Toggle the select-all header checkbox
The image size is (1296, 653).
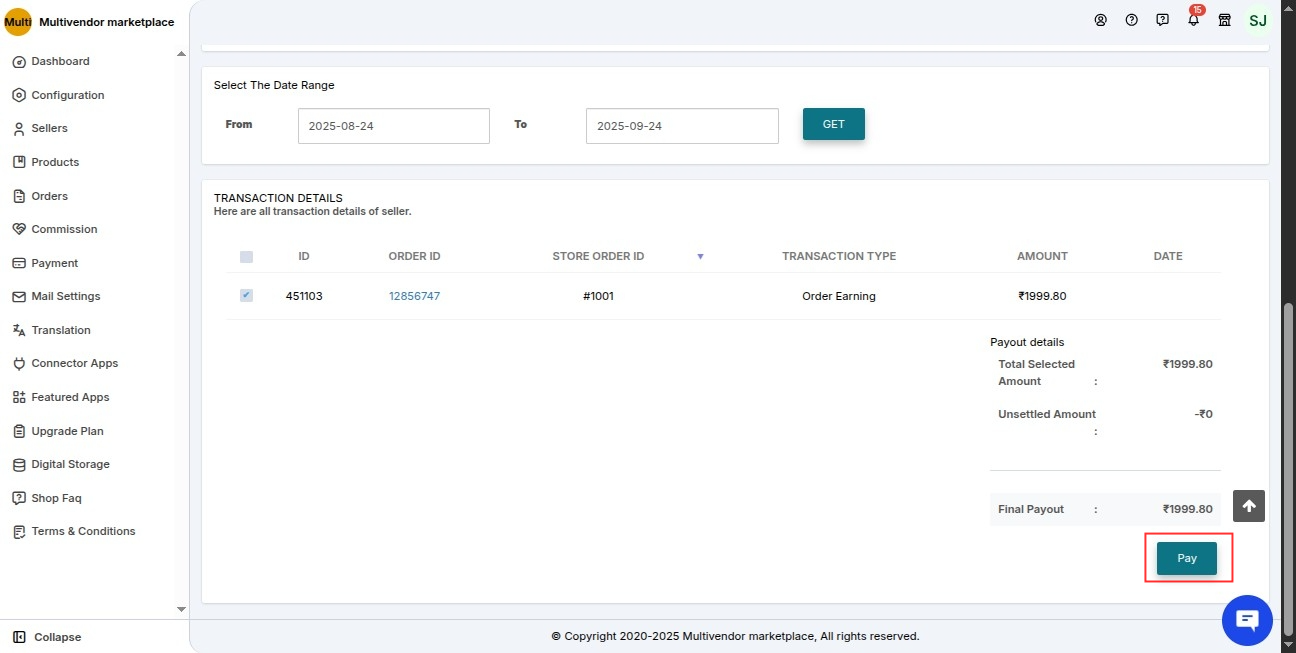pyautogui.click(x=246, y=257)
